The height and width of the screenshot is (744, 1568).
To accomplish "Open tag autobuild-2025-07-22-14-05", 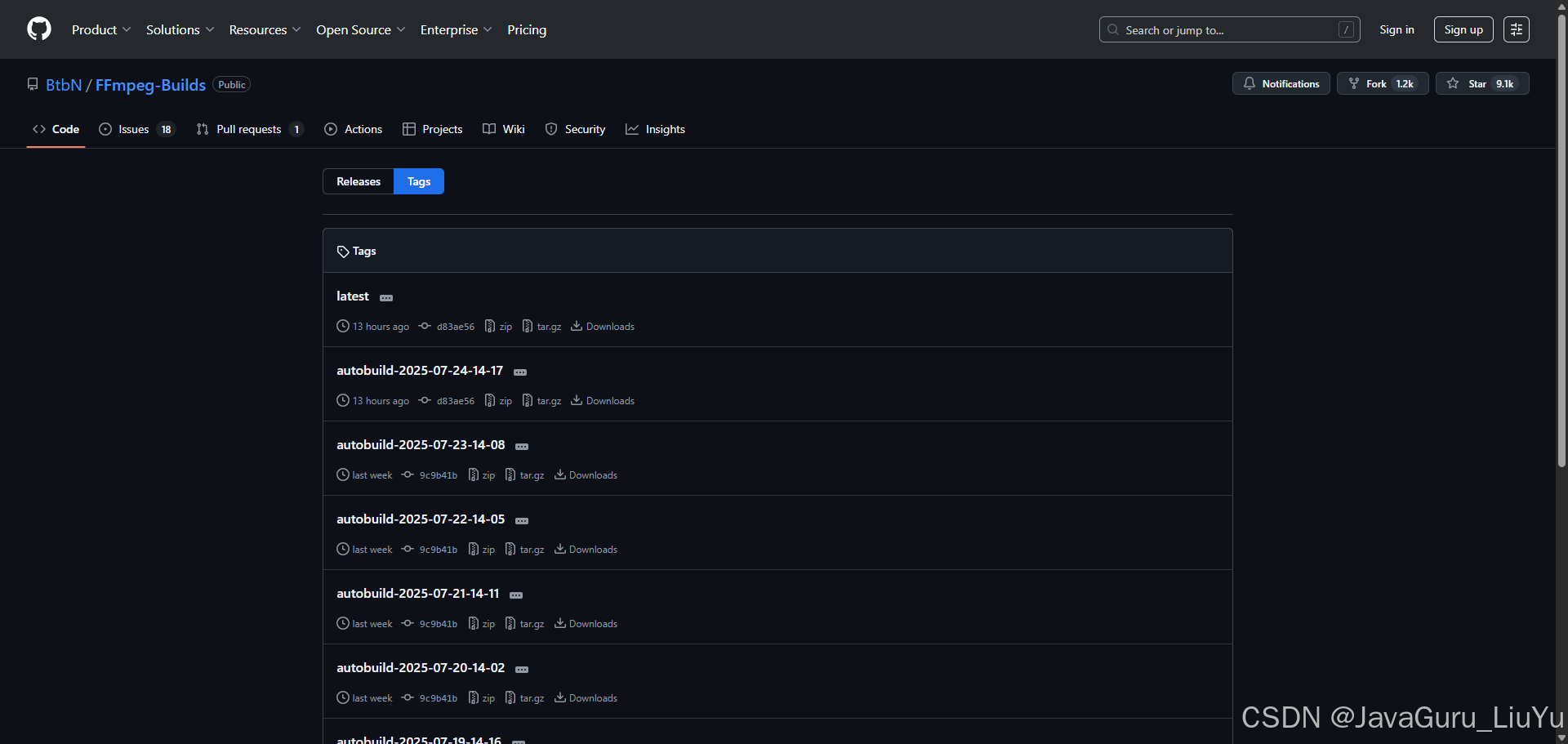I will click(421, 519).
